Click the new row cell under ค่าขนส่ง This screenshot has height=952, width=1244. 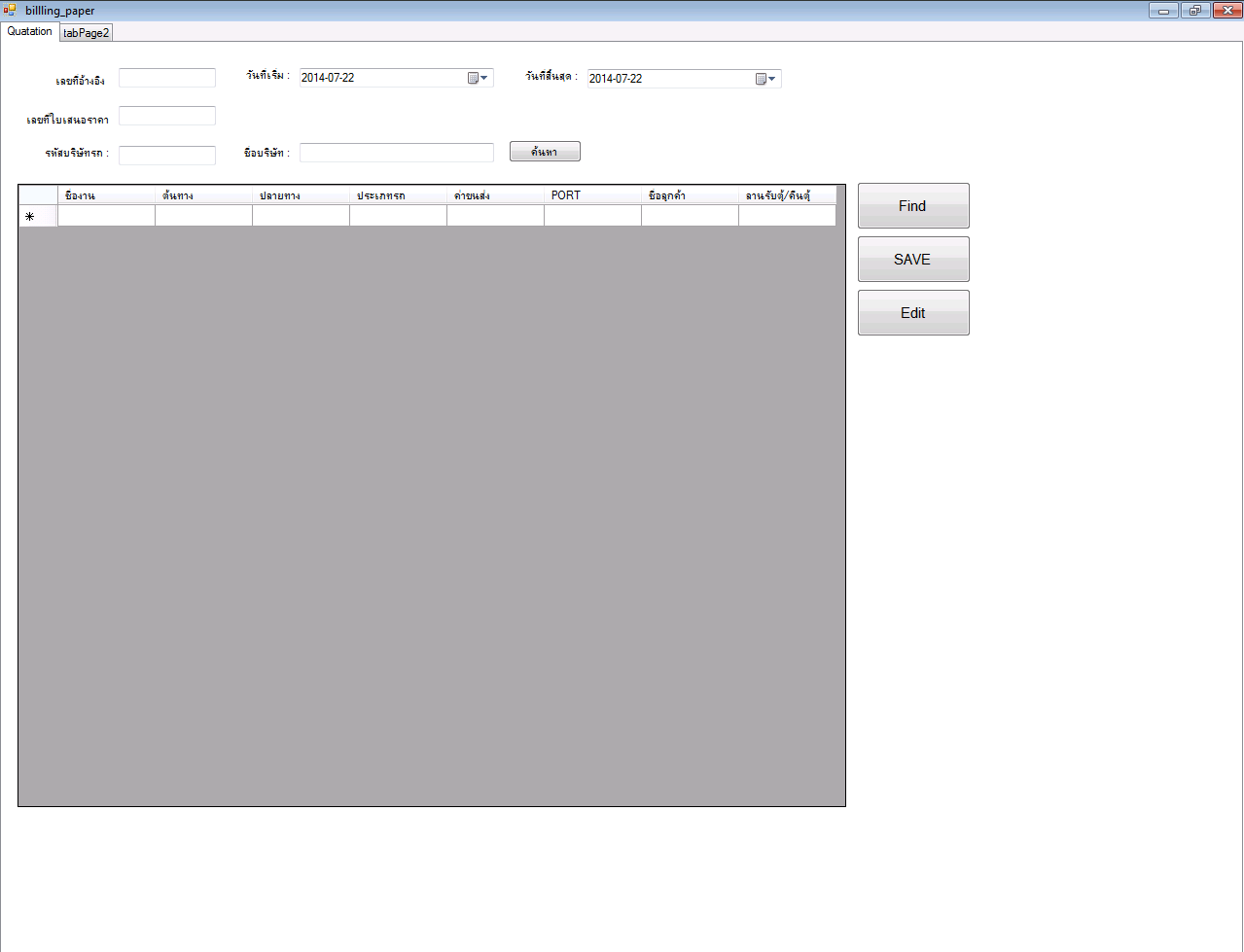click(495, 216)
